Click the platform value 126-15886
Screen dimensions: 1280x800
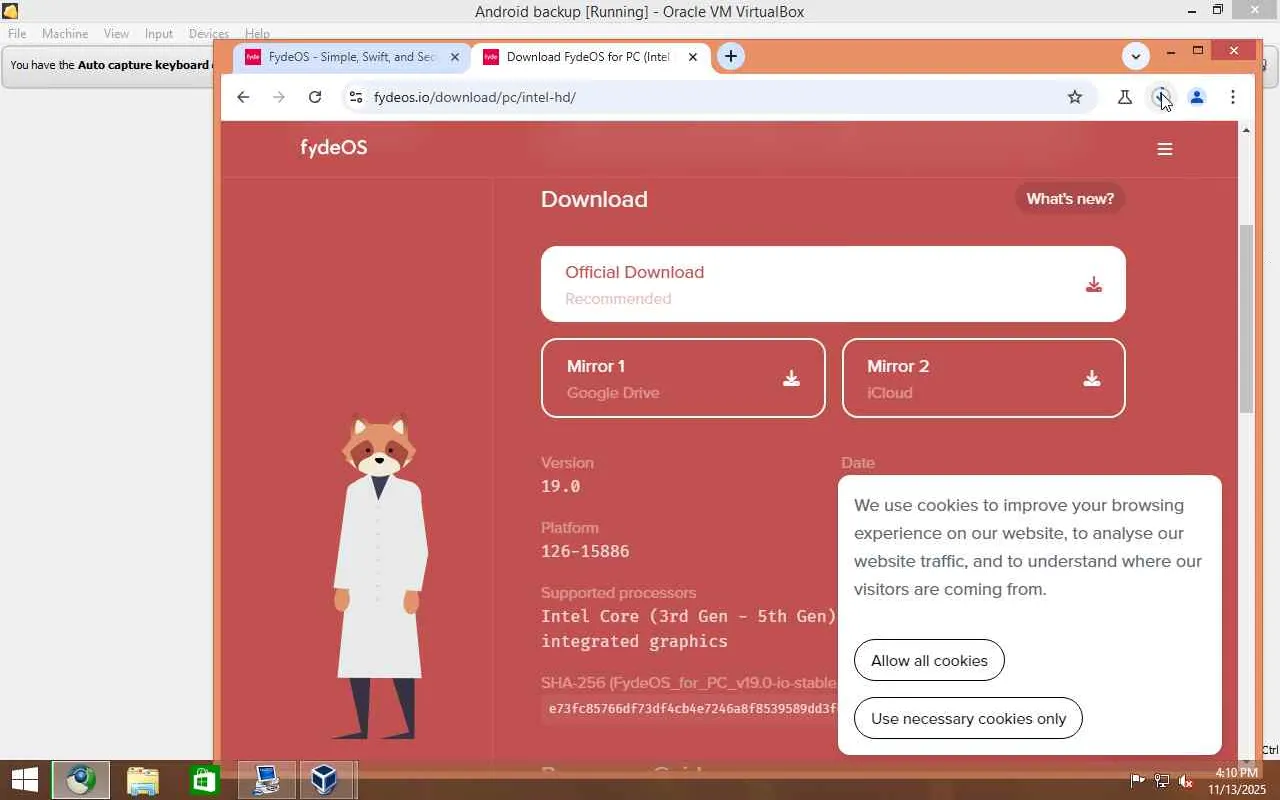(x=585, y=551)
